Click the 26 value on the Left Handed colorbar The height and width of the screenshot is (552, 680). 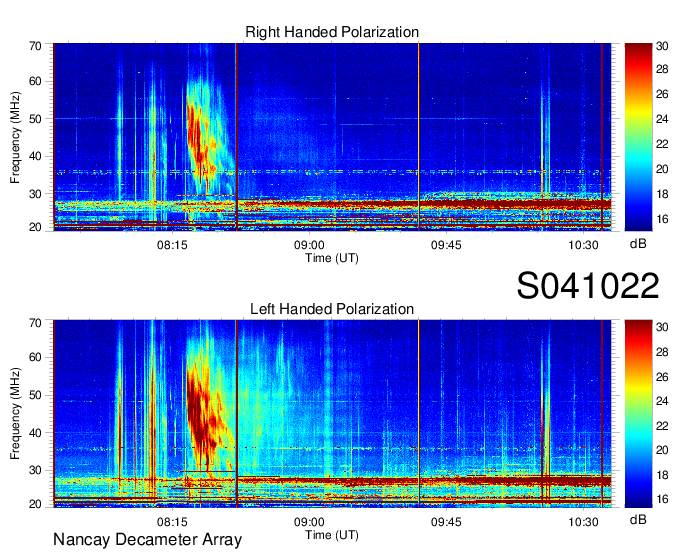tap(662, 377)
